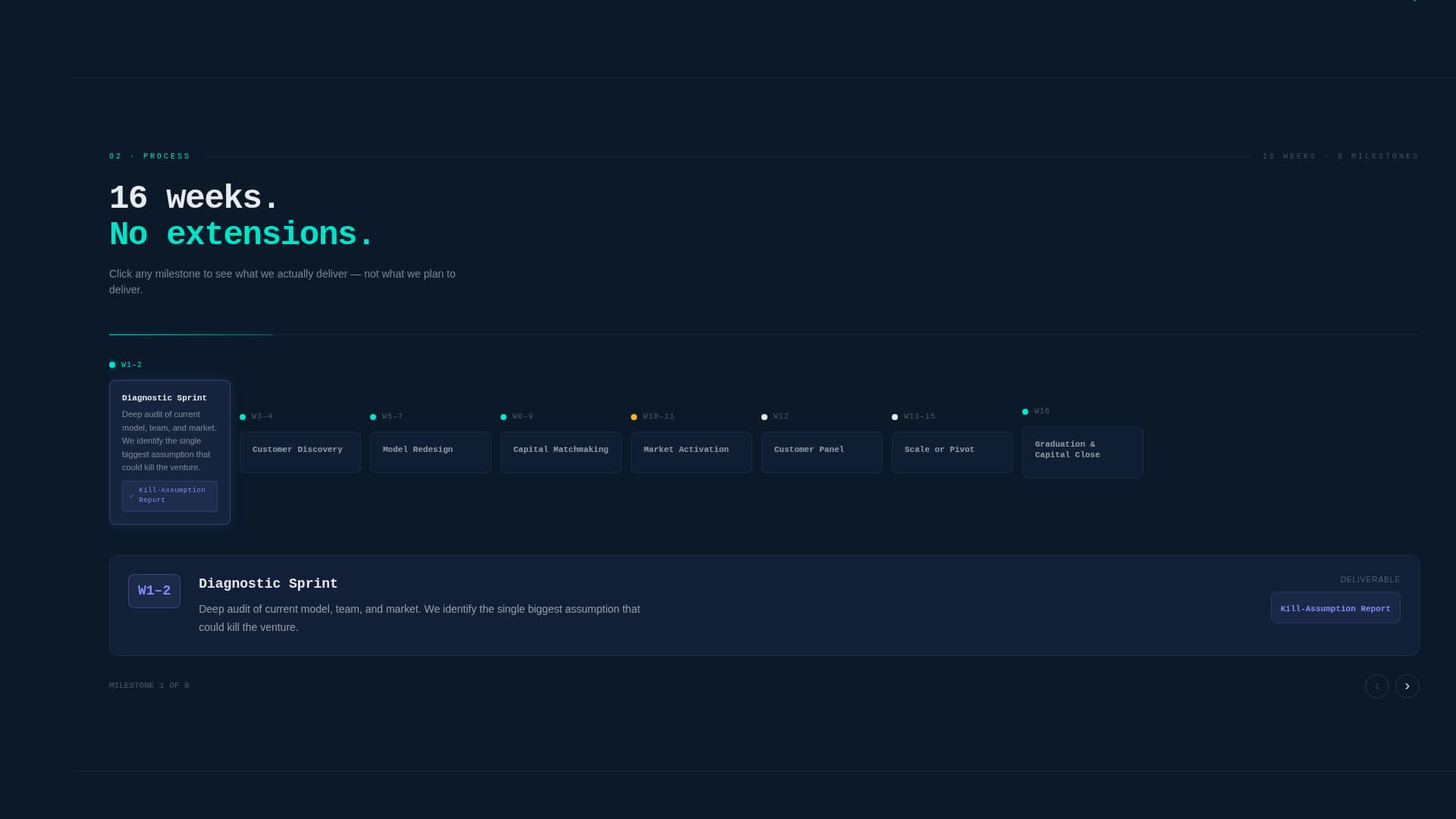This screenshot has width=1456, height=819.
Task: Click the '16 weeks.' heading
Action: point(195,198)
